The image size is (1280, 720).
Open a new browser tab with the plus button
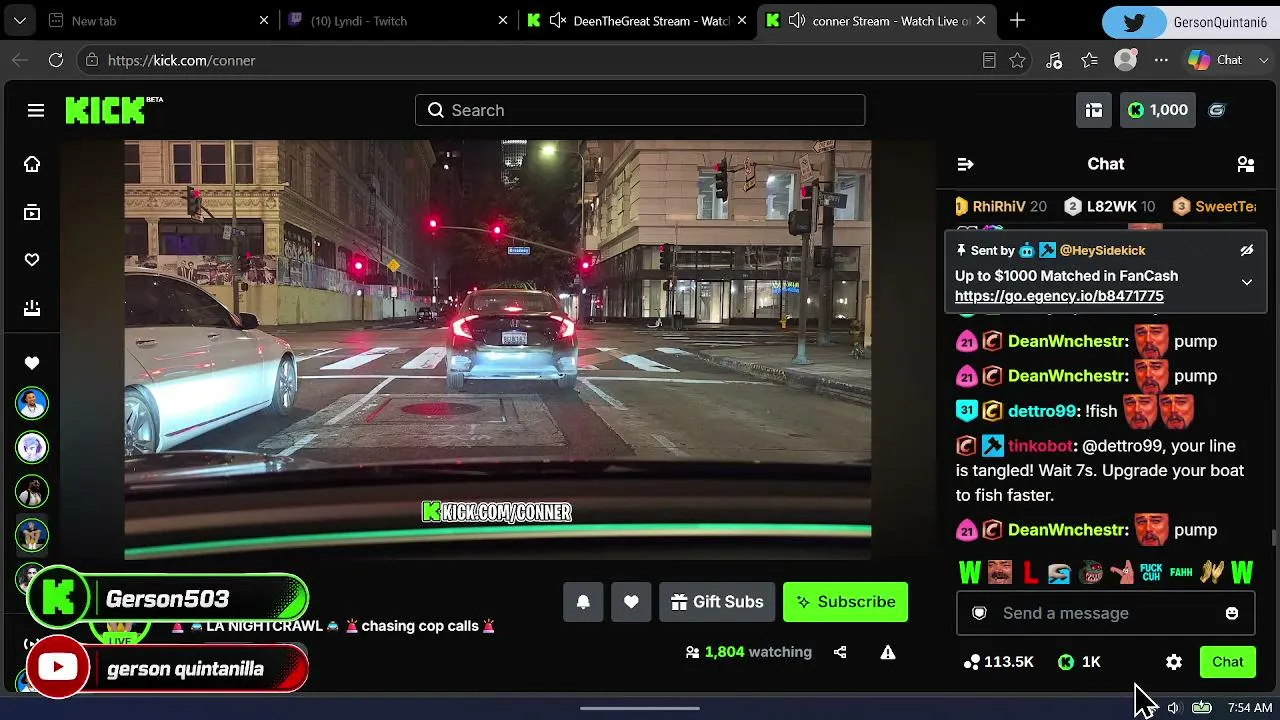(1017, 21)
